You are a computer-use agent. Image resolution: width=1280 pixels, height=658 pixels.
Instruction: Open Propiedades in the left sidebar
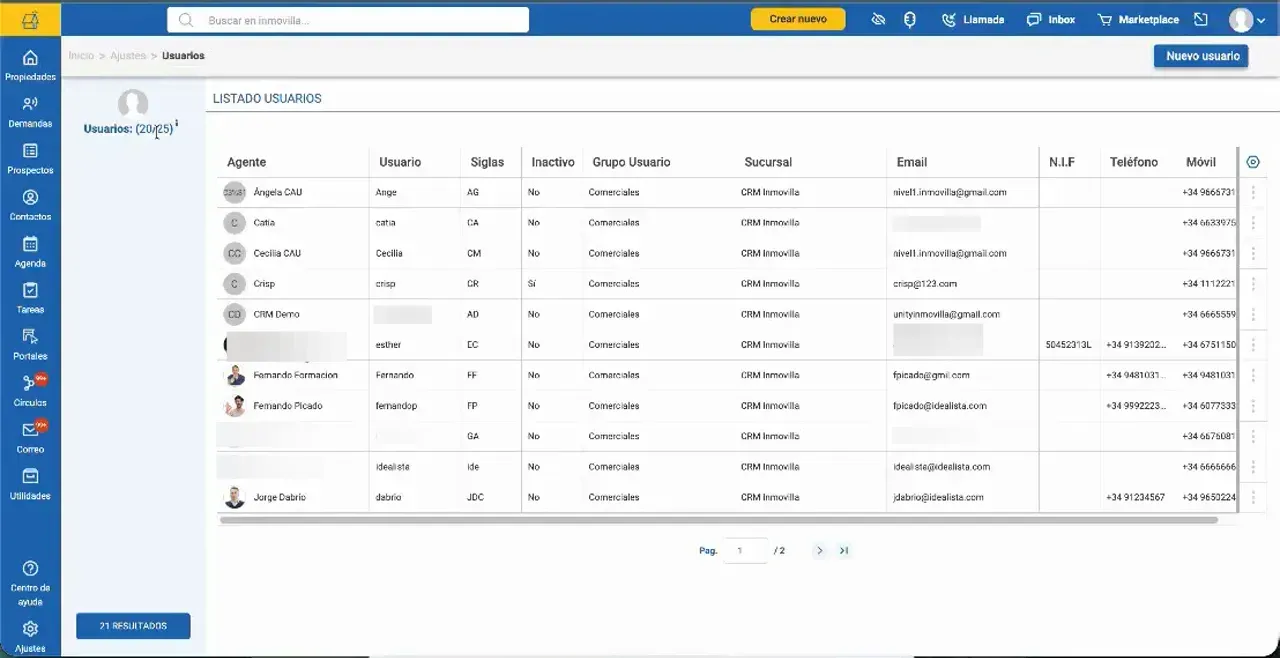30,65
